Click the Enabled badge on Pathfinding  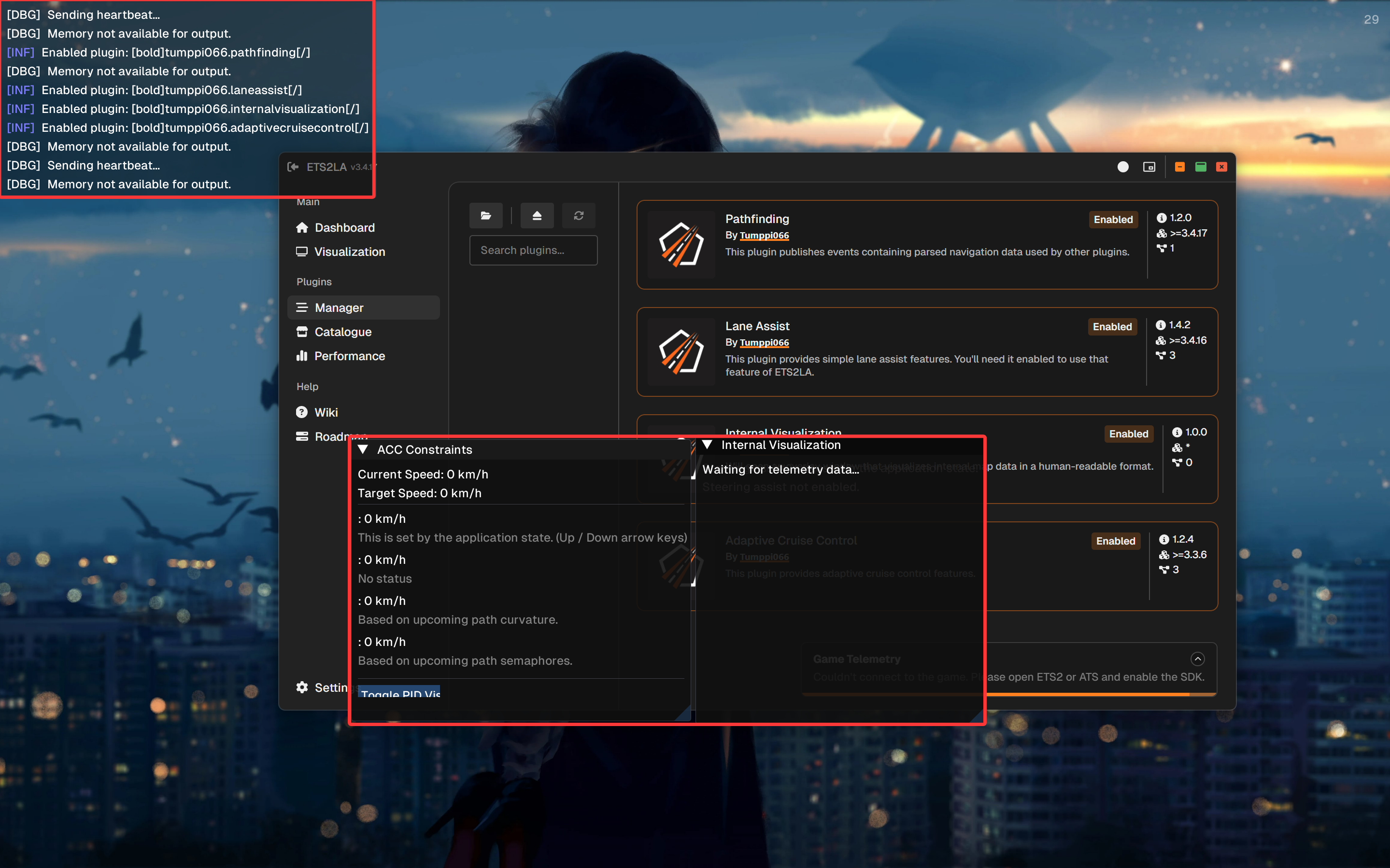click(x=1113, y=219)
